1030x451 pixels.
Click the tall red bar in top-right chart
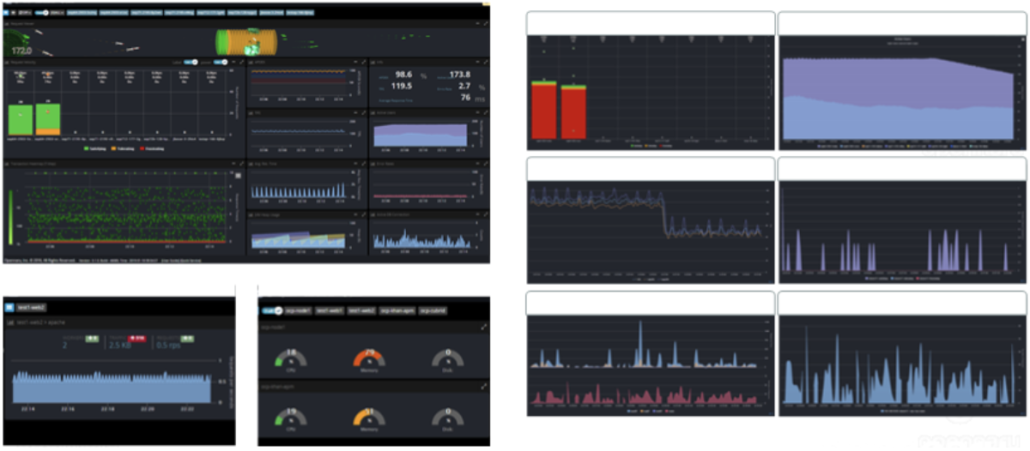tap(544, 112)
